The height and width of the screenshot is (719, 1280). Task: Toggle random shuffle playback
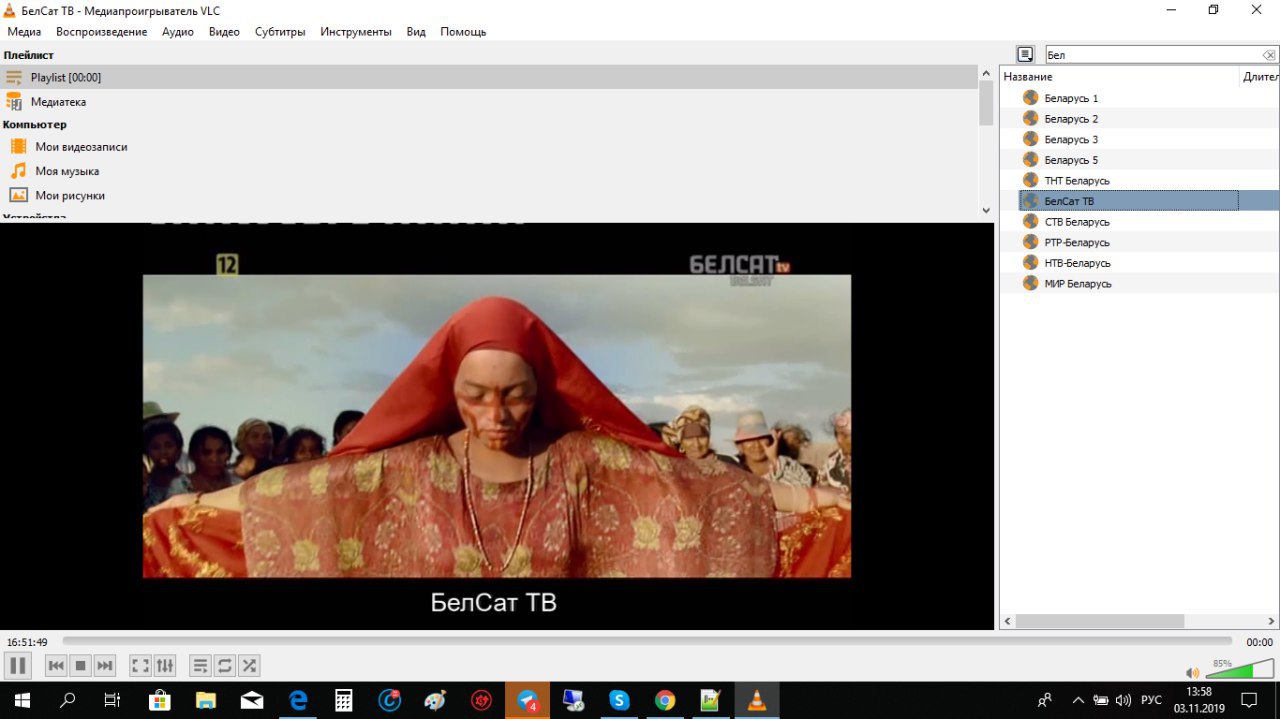point(249,665)
